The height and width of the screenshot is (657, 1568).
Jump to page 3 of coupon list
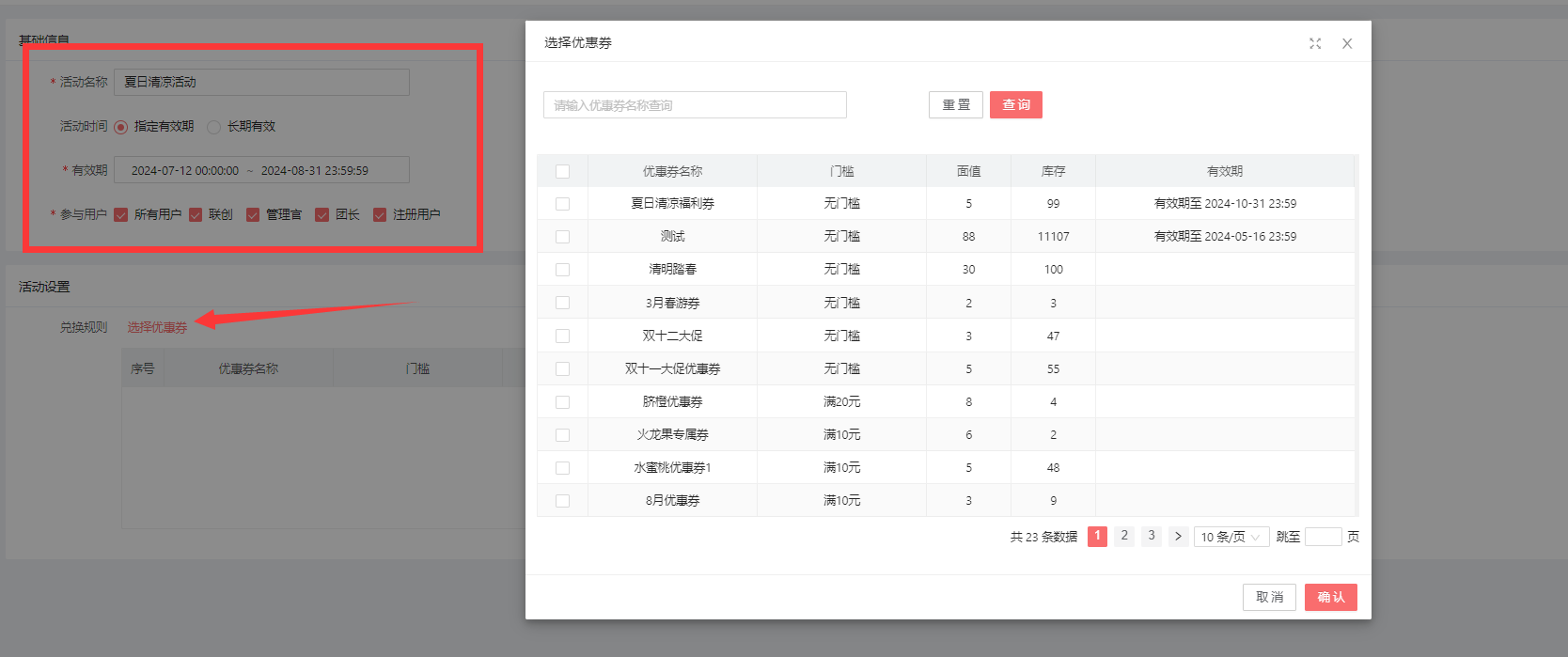pyautogui.click(x=1152, y=536)
